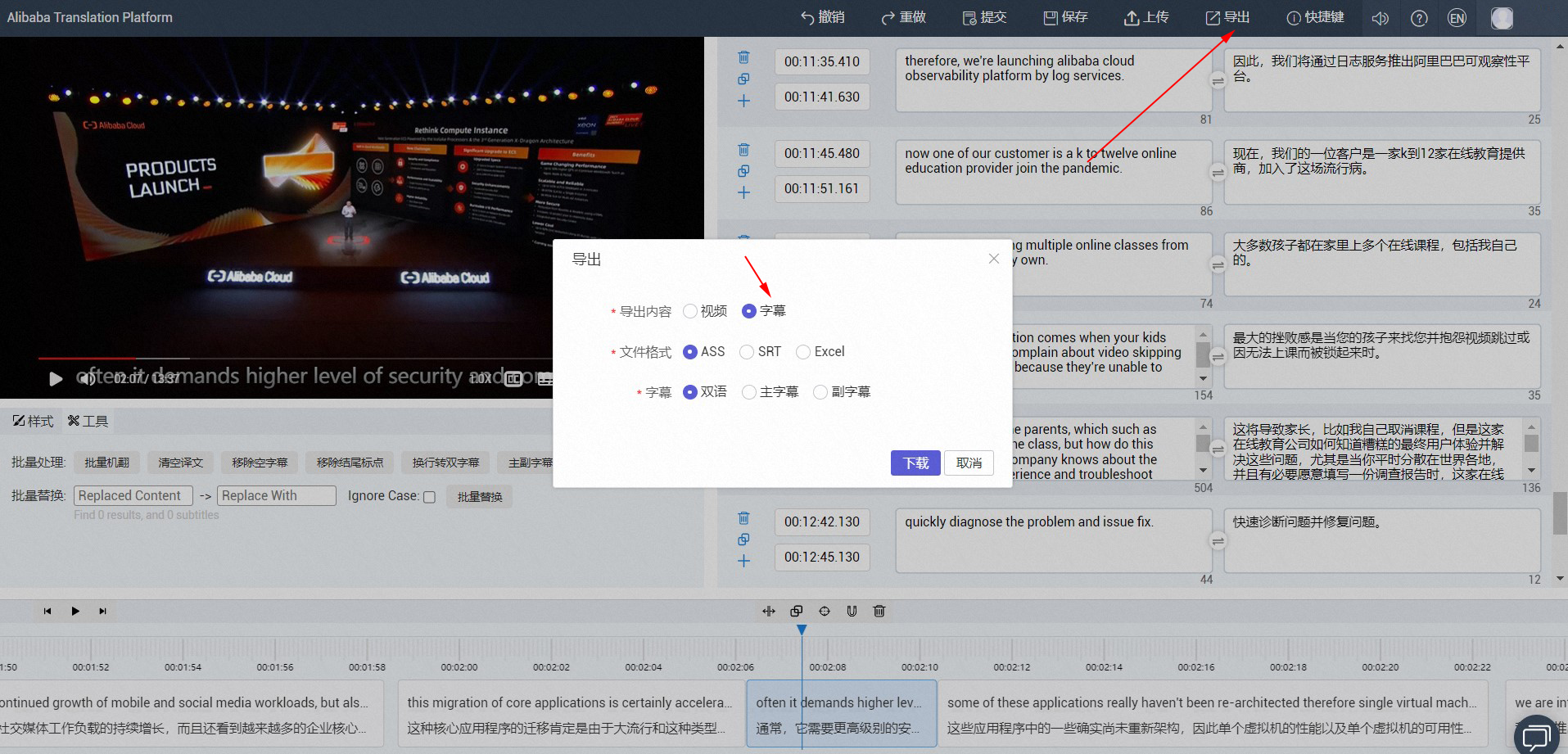
Task: Copy the 00:11:35.410 subtitle row
Action: [743, 79]
